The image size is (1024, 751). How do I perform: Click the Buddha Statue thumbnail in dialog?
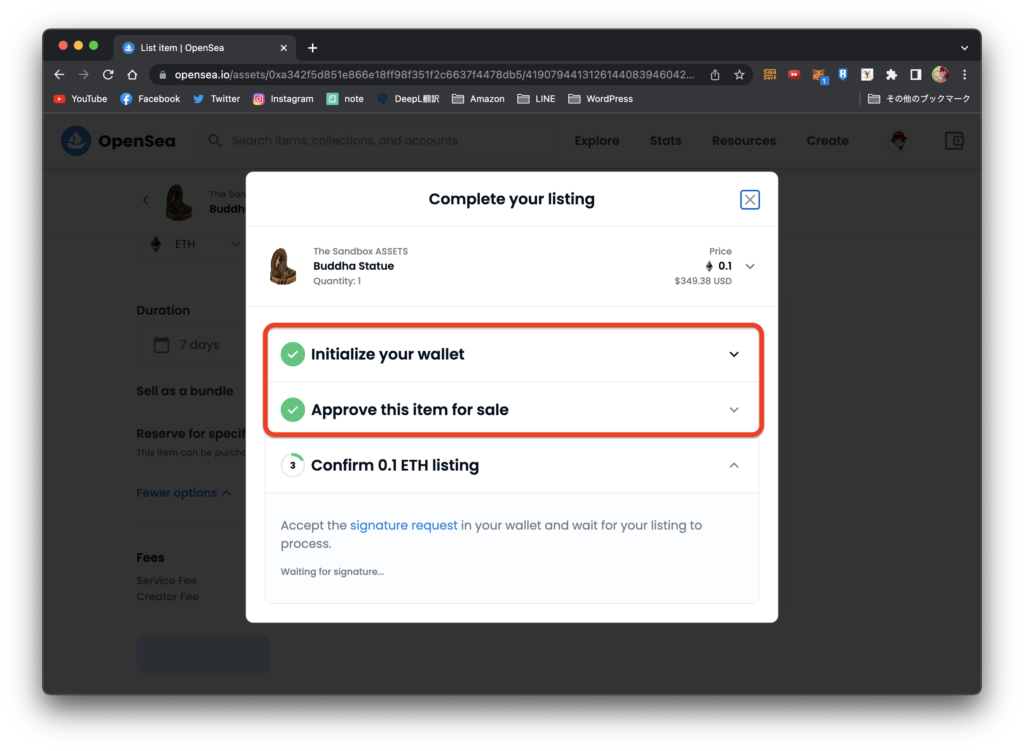283,266
